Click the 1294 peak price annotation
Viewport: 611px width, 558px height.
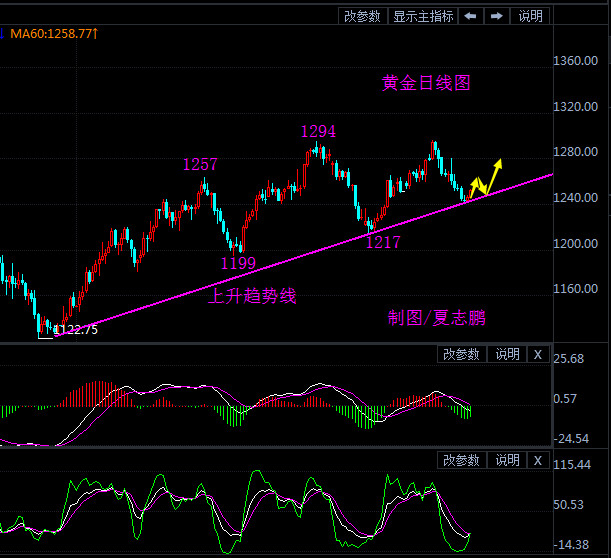point(318,132)
